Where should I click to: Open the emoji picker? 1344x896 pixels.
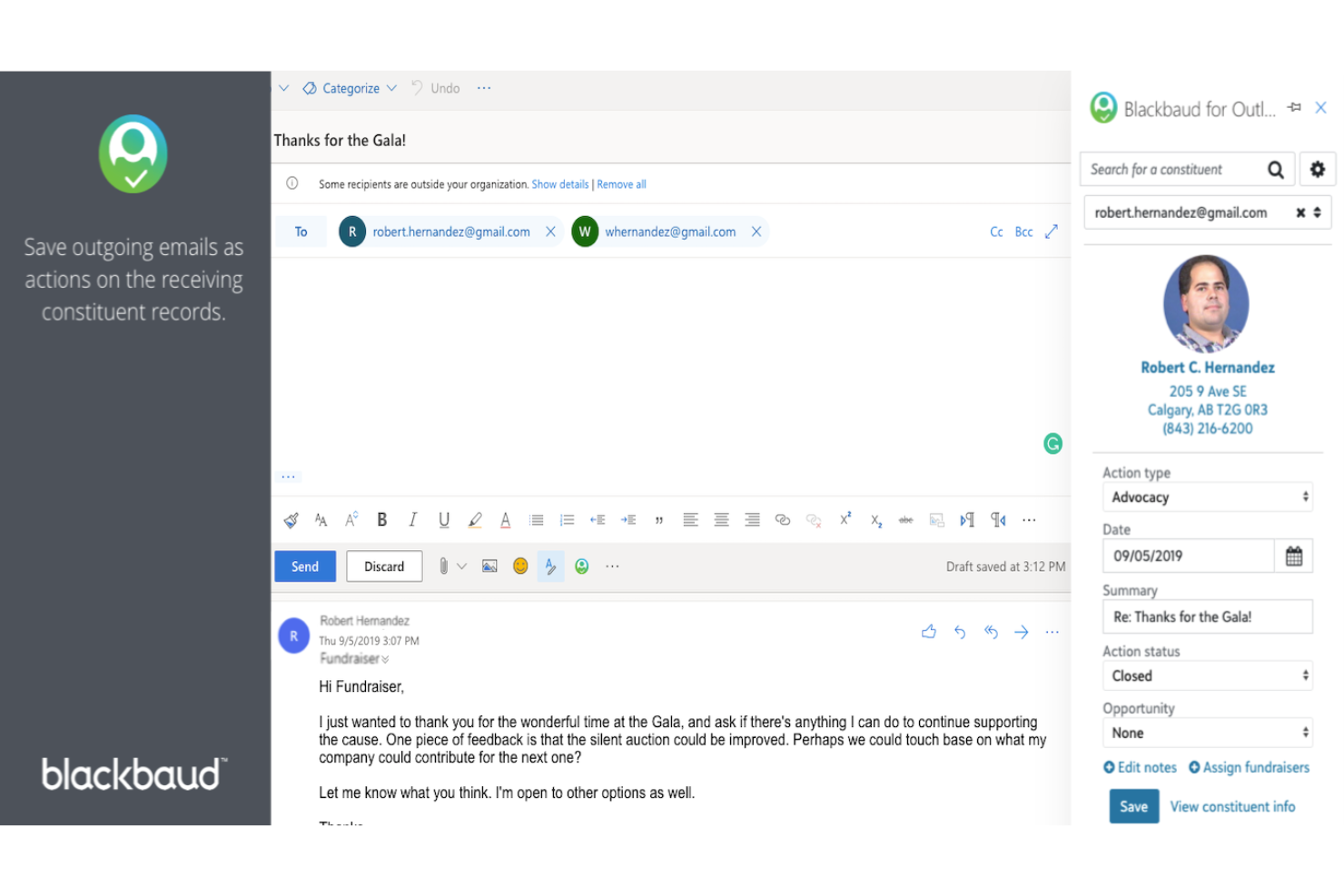tap(520, 566)
